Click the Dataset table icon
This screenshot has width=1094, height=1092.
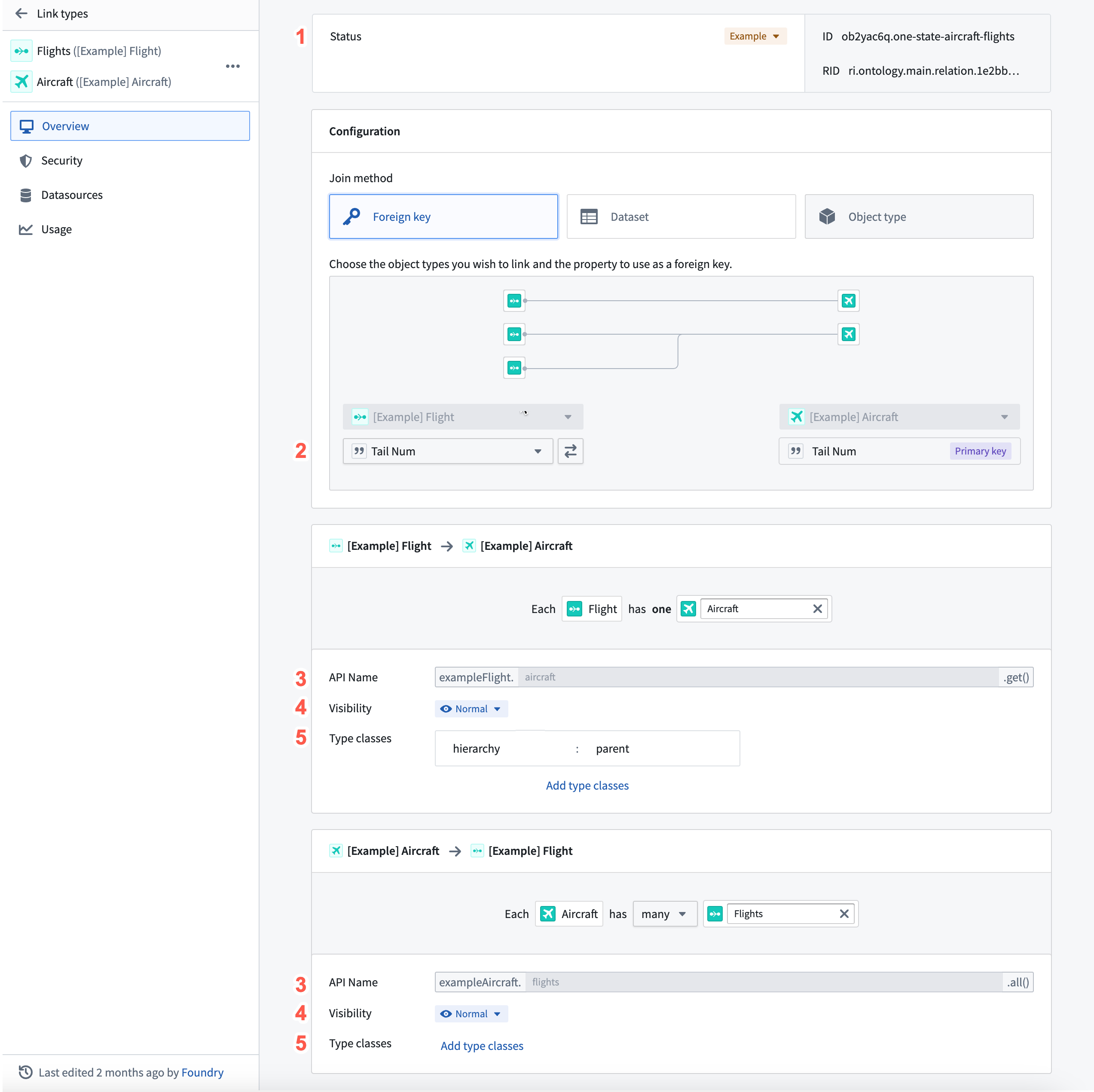point(589,216)
